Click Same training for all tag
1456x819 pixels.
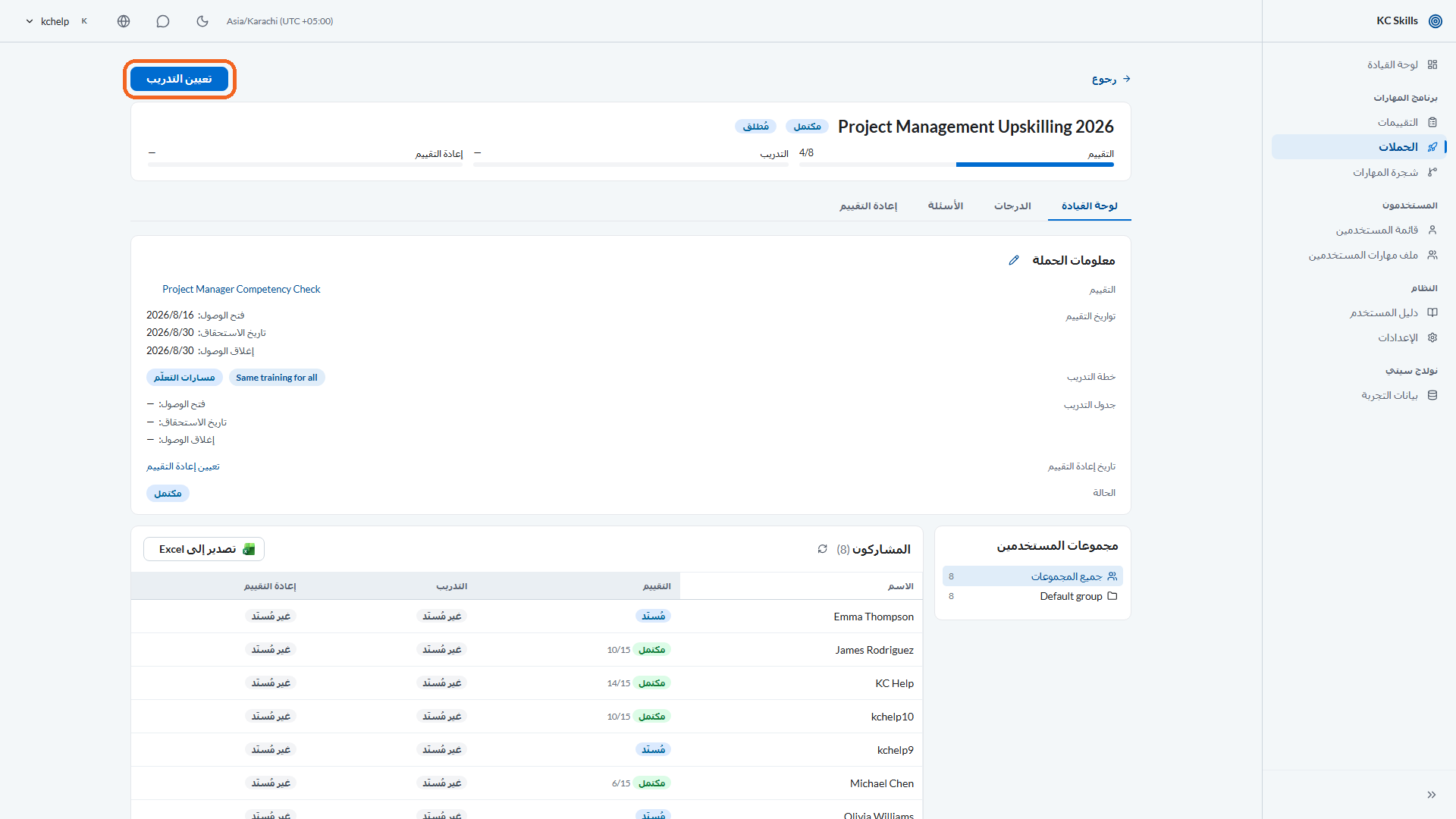[277, 378]
